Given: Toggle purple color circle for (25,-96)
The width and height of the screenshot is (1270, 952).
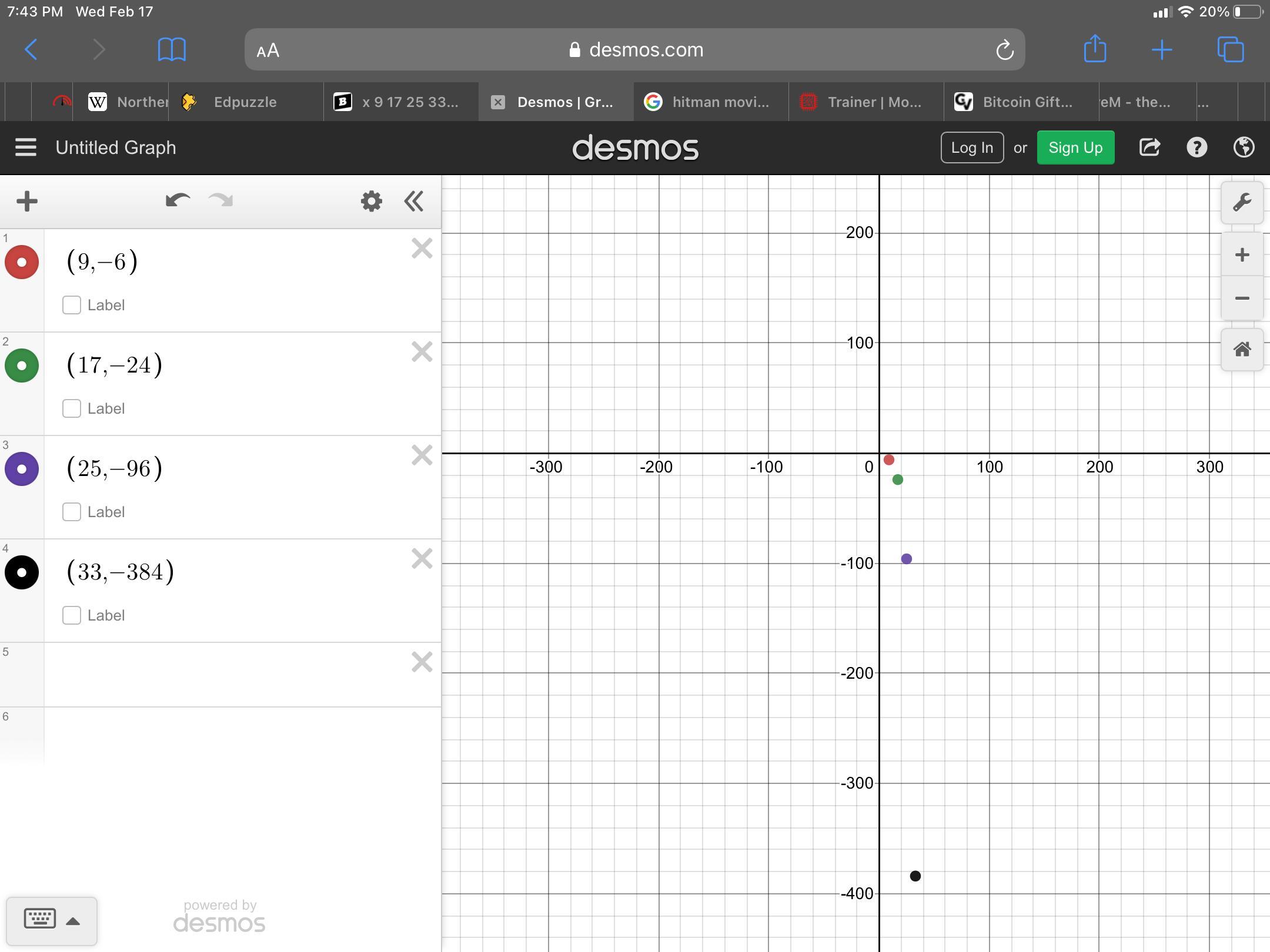Looking at the screenshot, I should [x=22, y=469].
